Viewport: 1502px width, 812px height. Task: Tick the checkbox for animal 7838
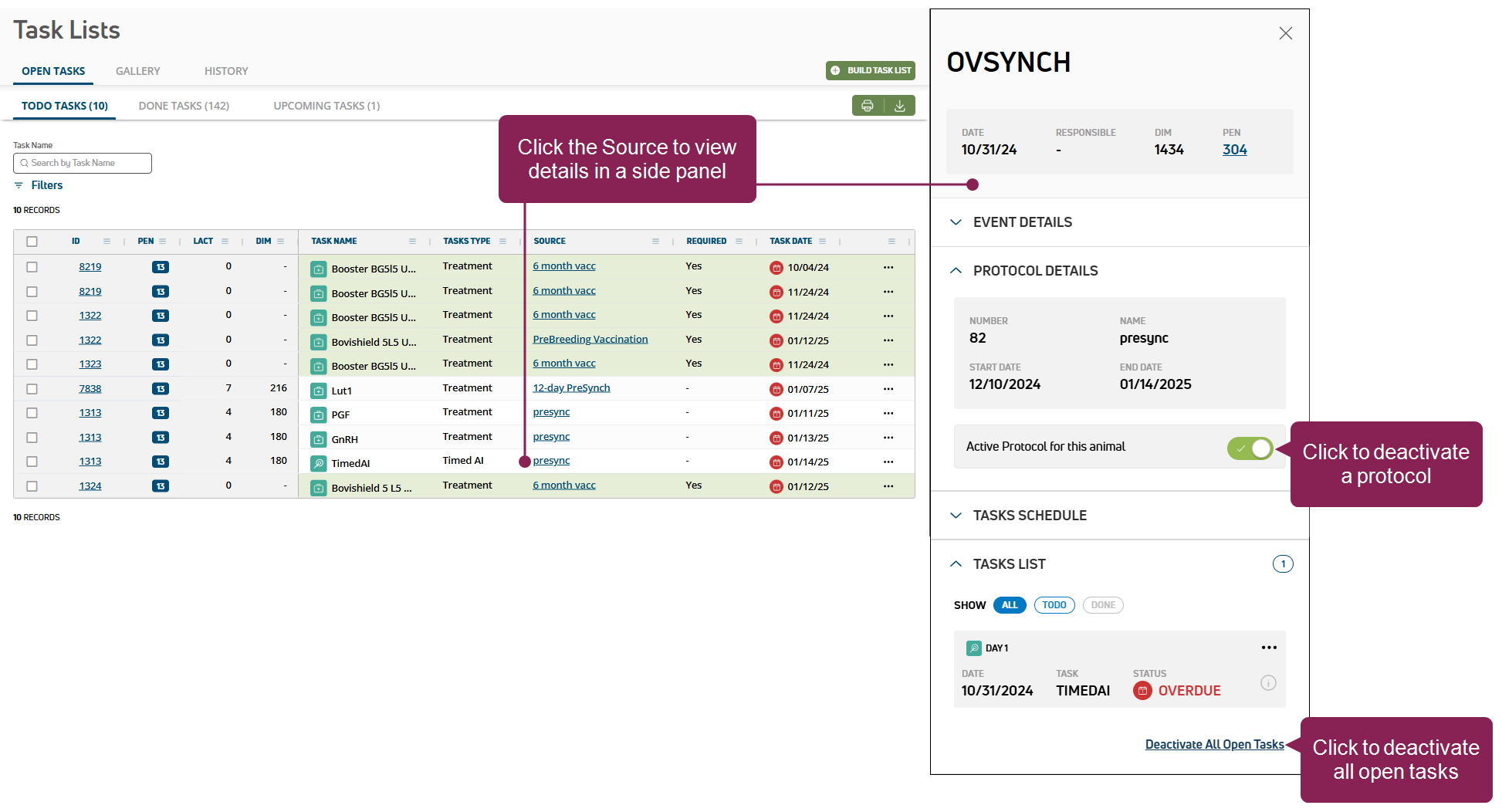click(x=32, y=389)
